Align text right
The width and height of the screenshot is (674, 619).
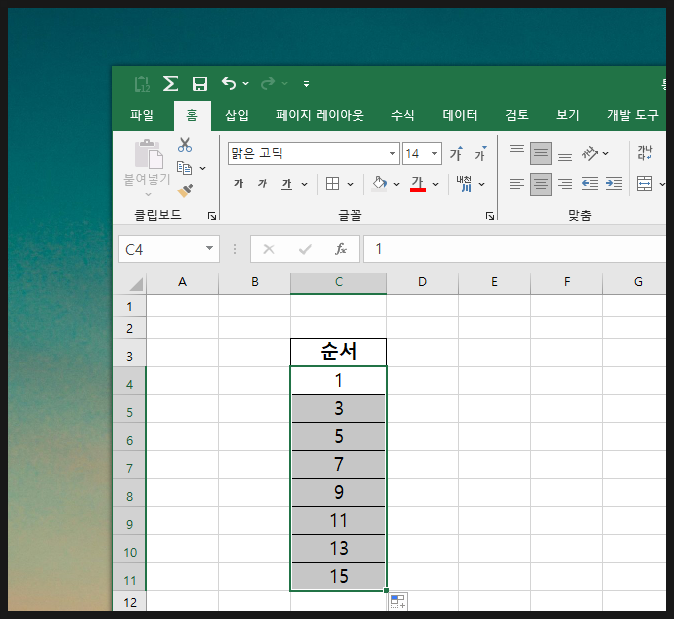[x=565, y=184]
